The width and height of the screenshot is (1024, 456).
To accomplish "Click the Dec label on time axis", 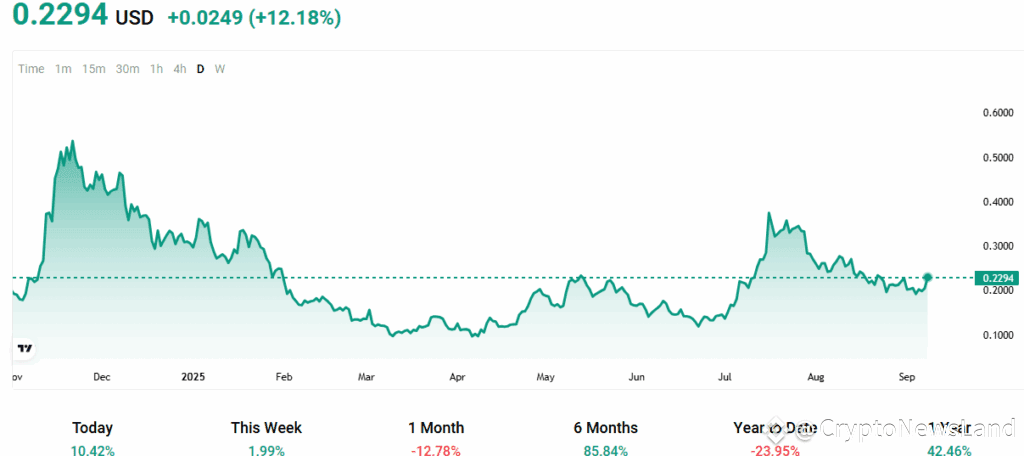I will coord(102,377).
